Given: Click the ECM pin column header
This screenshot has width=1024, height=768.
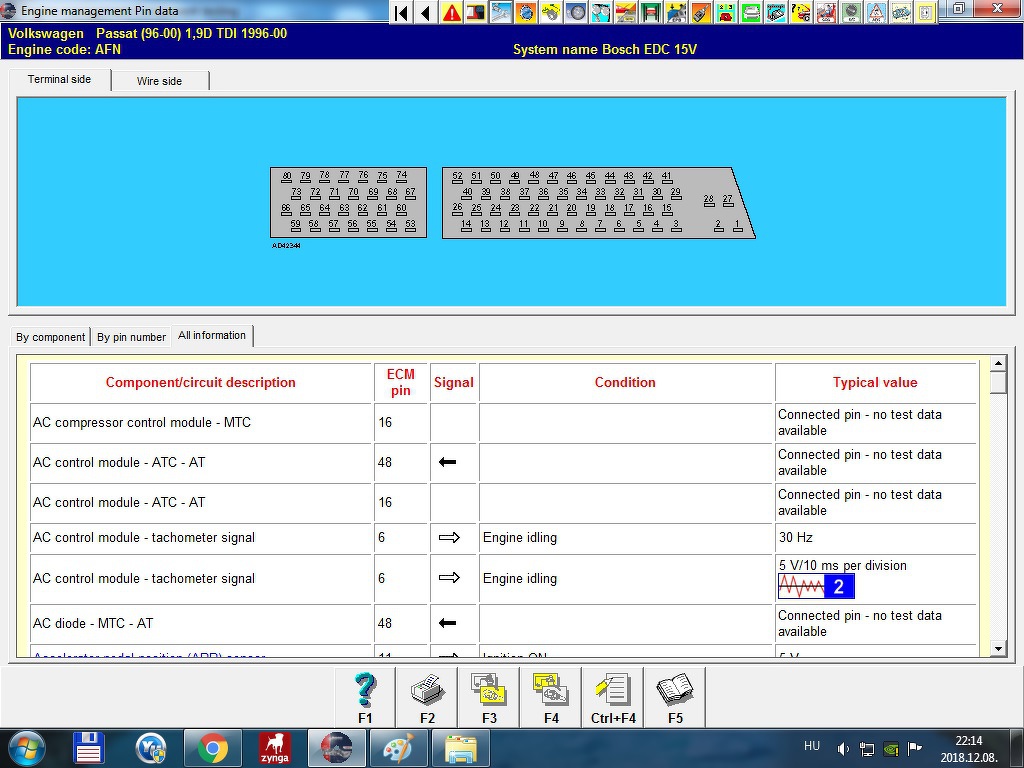Looking at the screenshot, I should coord(400,383).
